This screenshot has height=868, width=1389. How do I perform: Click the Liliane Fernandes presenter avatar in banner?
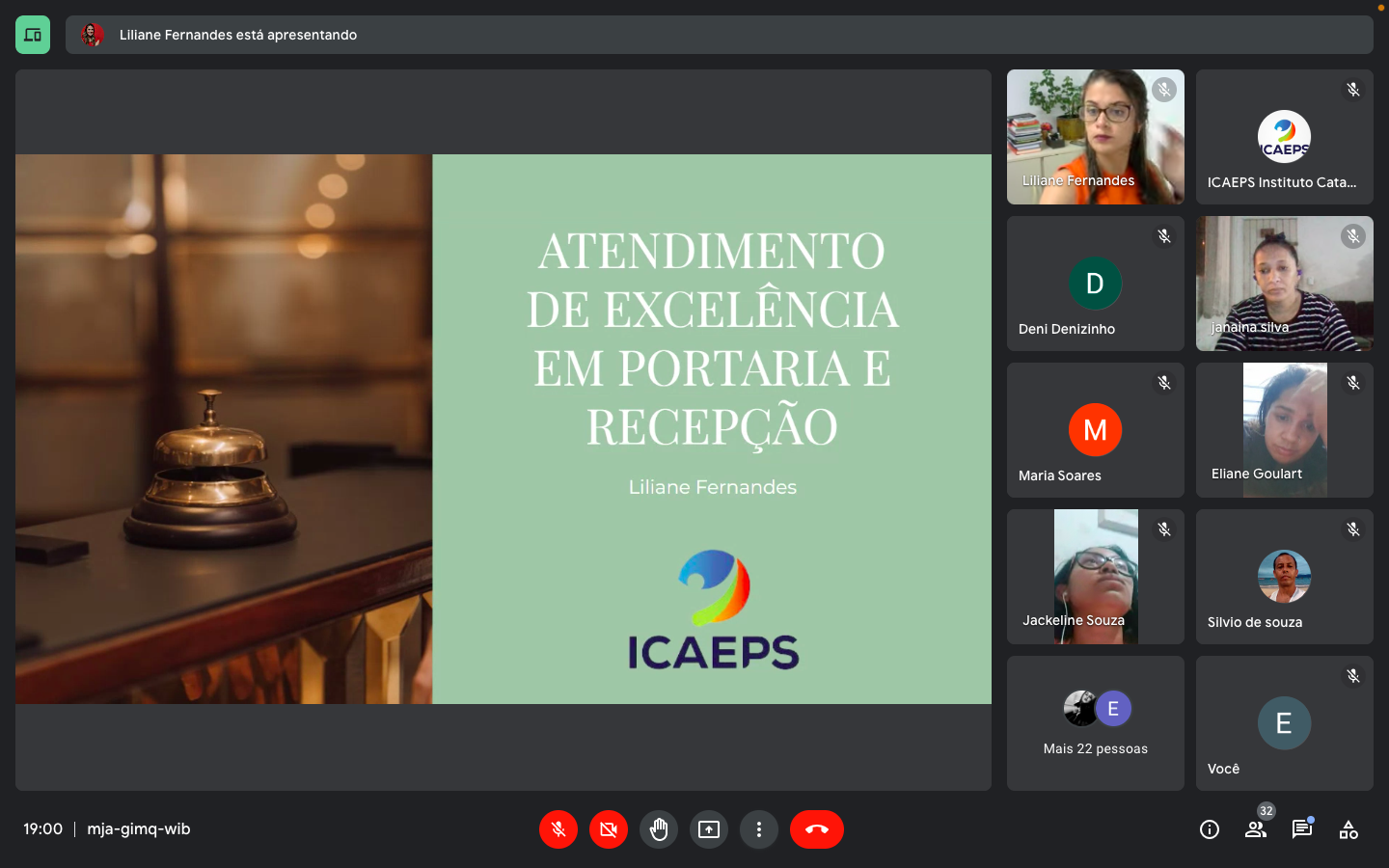pyautogui.click(x=93, y=35)
